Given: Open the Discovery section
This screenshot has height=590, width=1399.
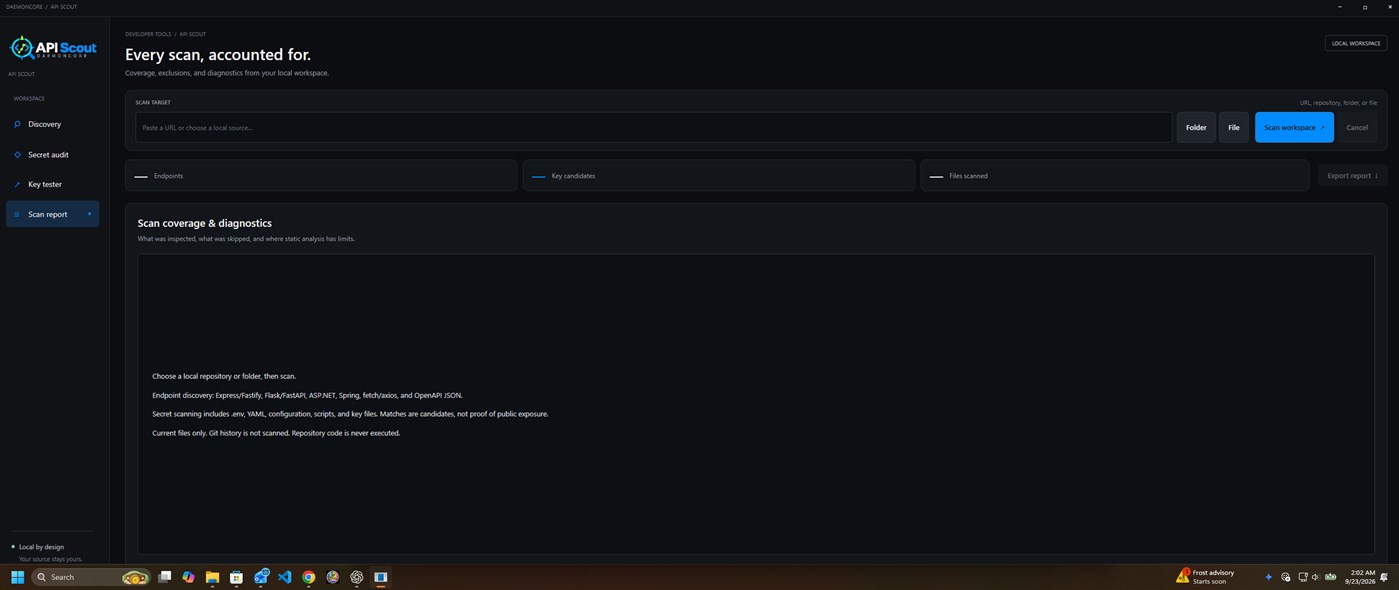Looking at the screenshot, I should click(x=52, y=124).
